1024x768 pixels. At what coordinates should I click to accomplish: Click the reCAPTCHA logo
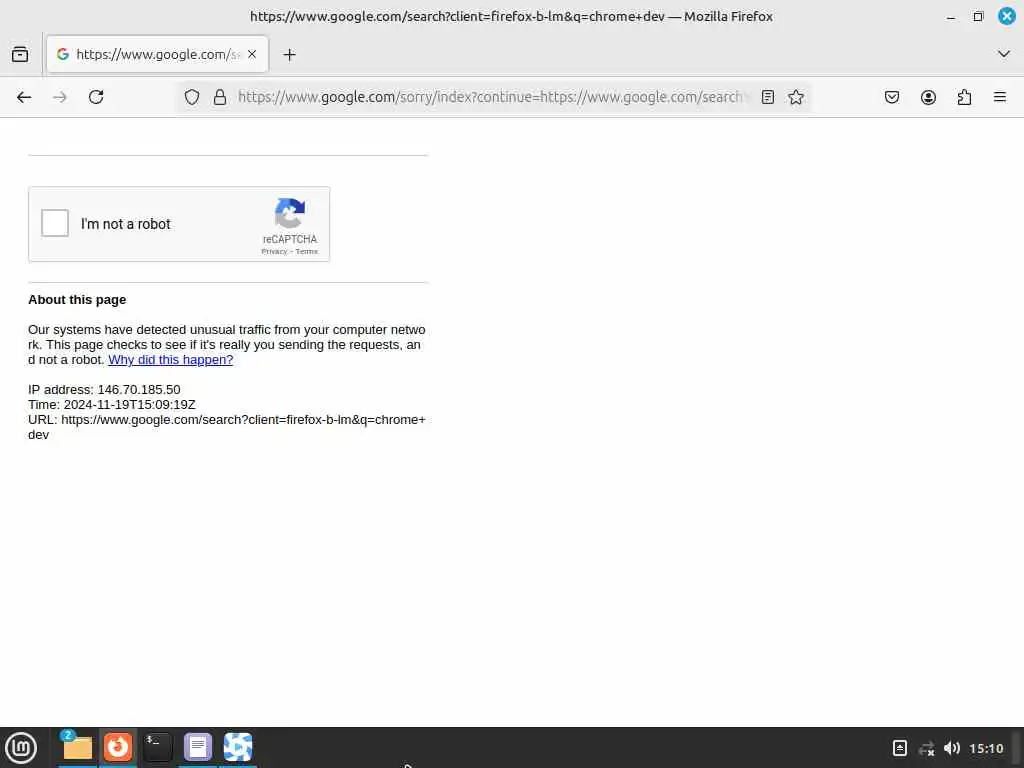pos(290,213)
